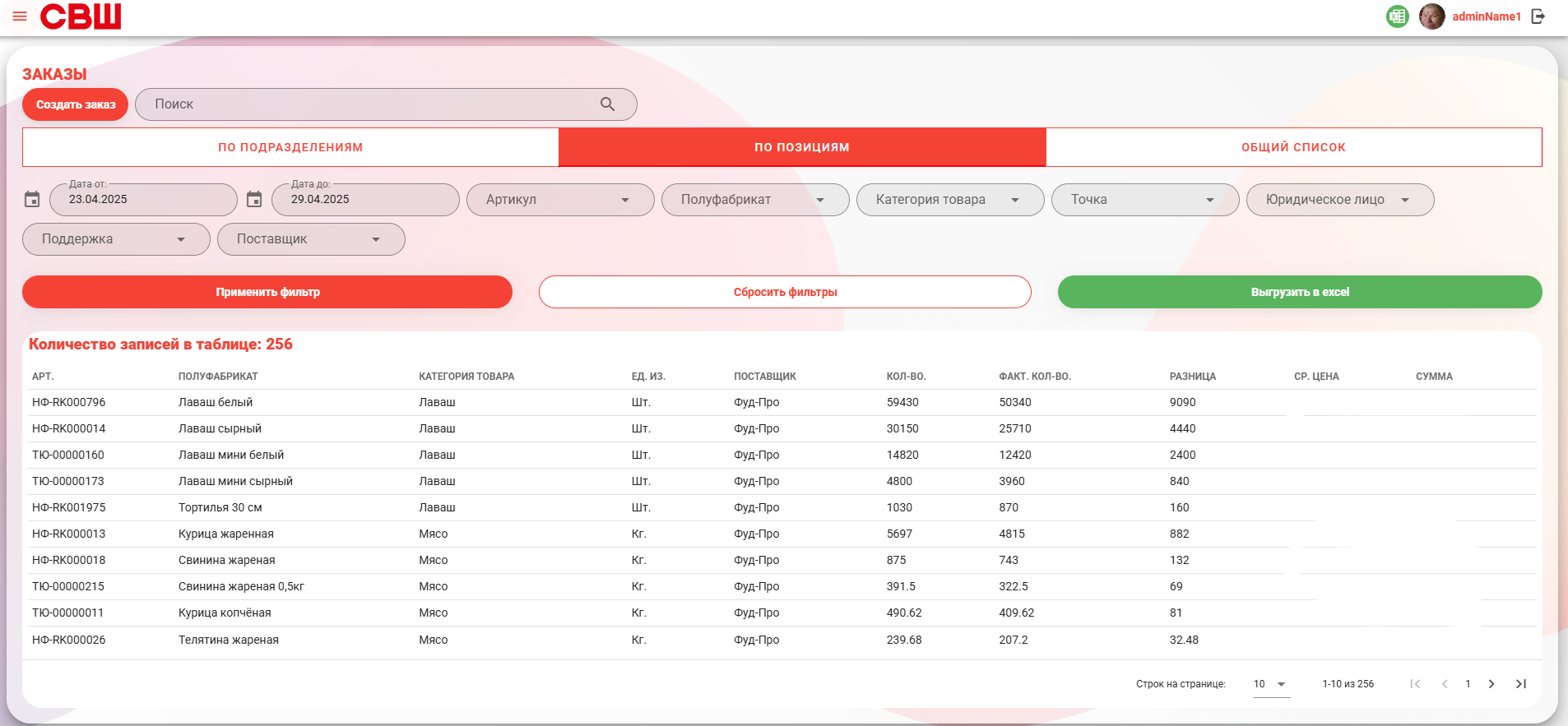Open the rows-per-page selector
Screen dimensions: 1568x726
1271,684
